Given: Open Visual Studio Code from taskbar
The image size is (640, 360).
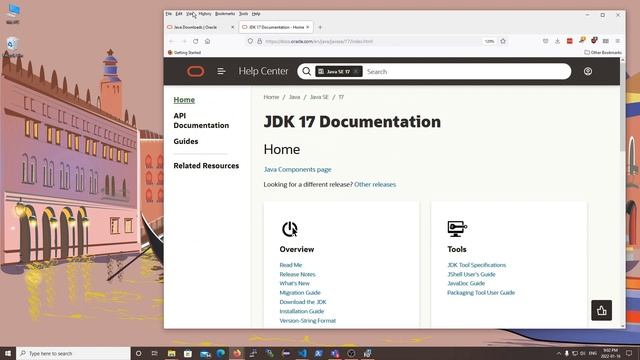Looking at the screenshot, I should (302, 353).
